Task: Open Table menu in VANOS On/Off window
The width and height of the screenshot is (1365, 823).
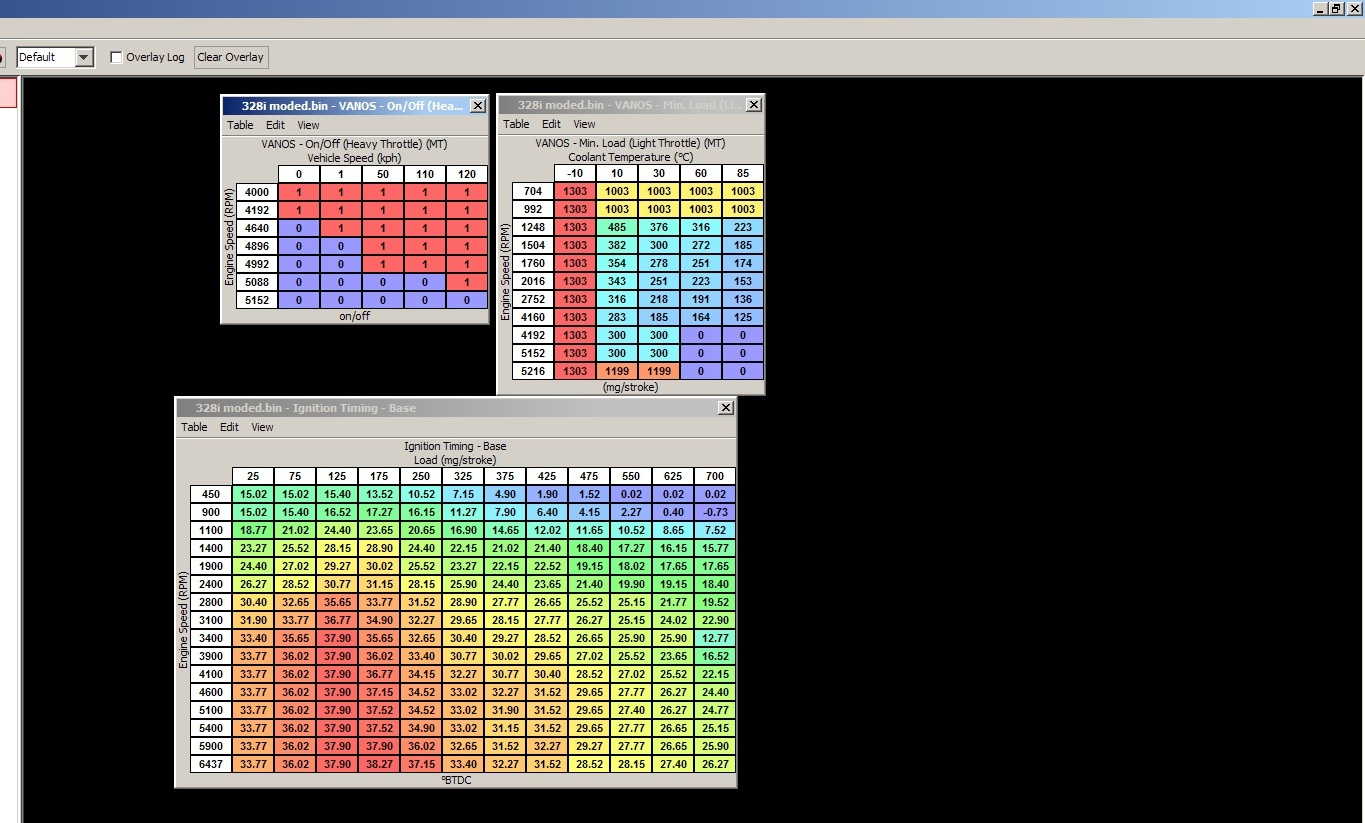Action: coord(240,125)
